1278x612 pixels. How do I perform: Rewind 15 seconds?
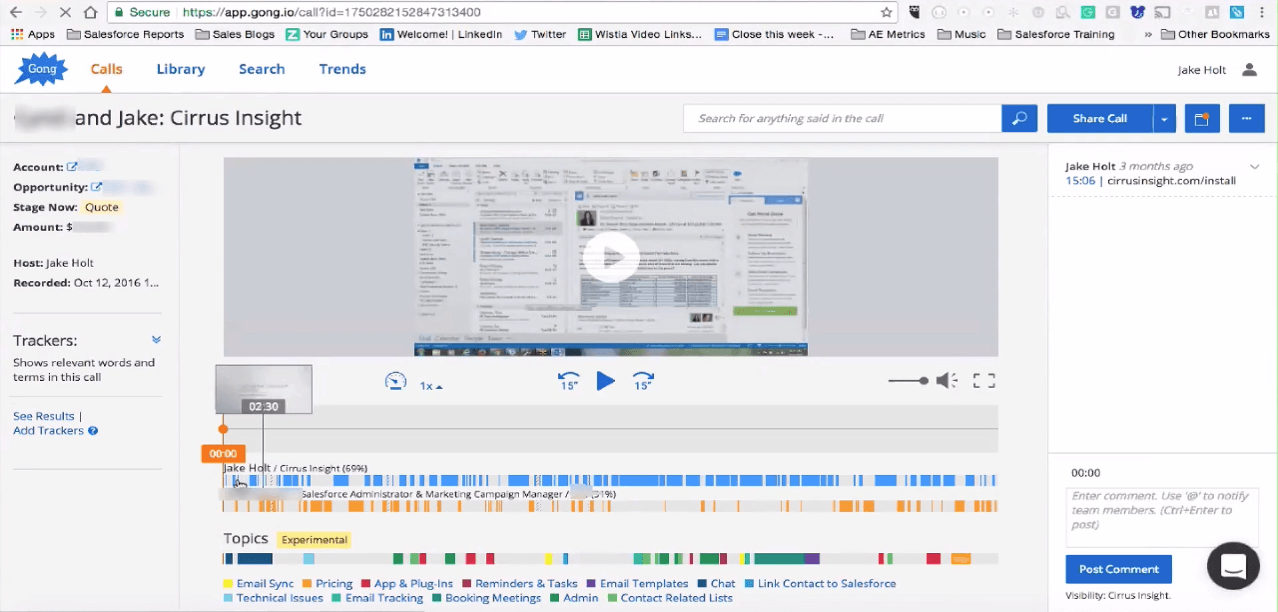click(x=569, y=381)
